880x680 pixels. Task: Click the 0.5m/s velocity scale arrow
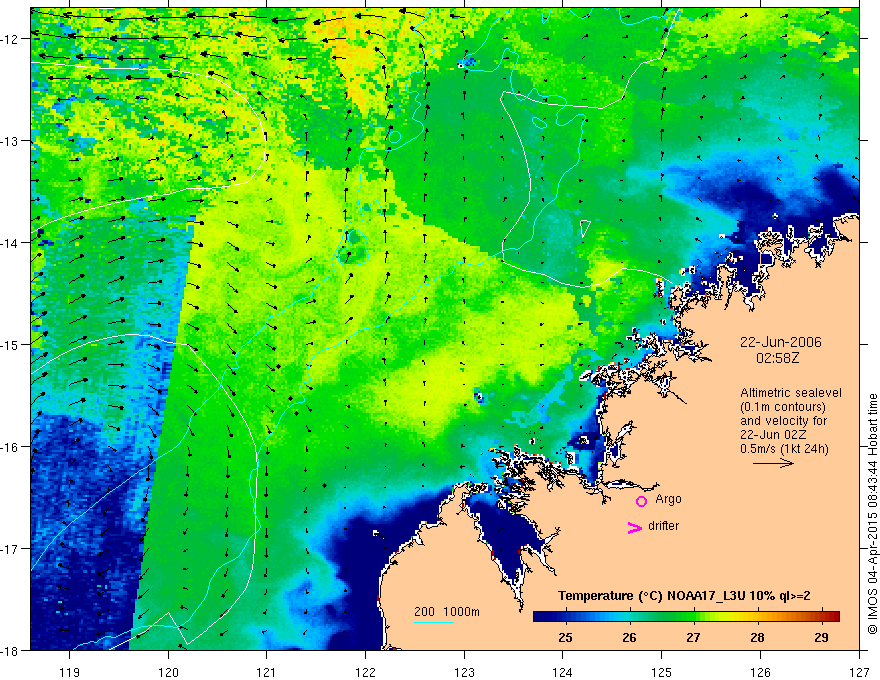pyautogui.click(x=773, y=463)
